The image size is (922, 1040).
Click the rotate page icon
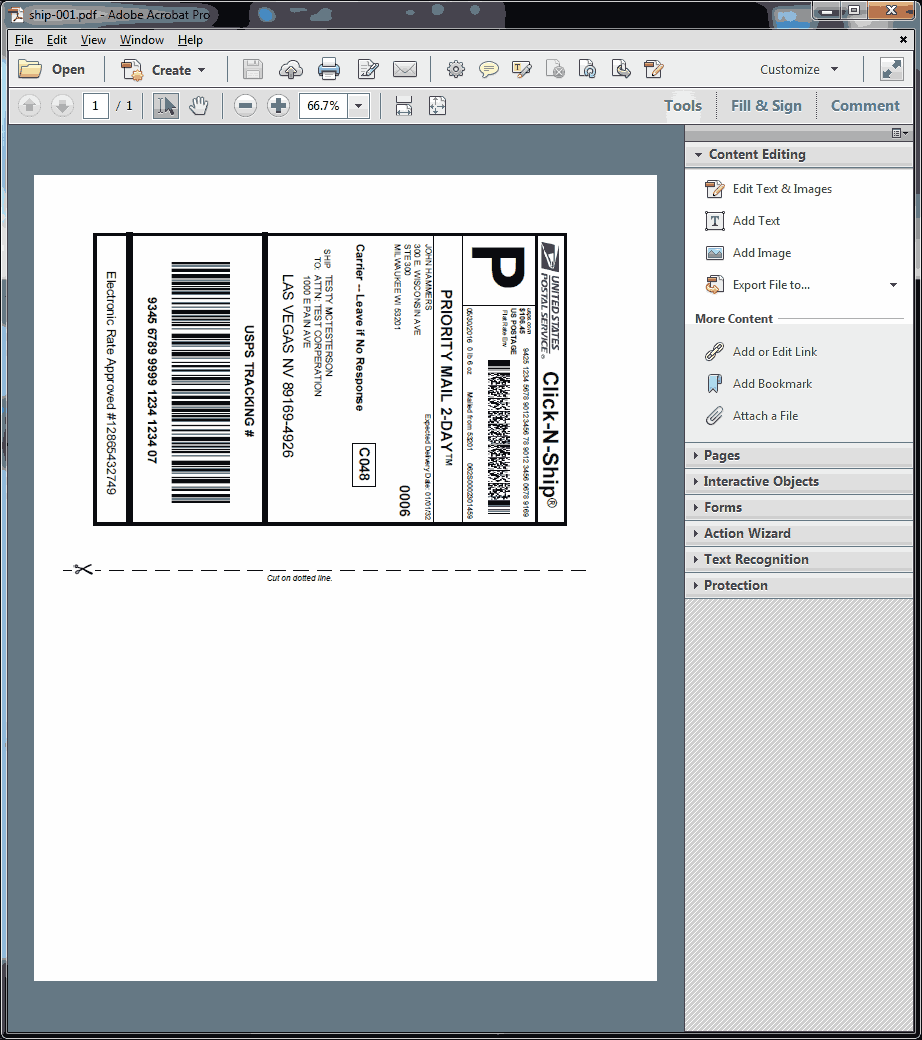pyautogui.click(x=588, y=69)
